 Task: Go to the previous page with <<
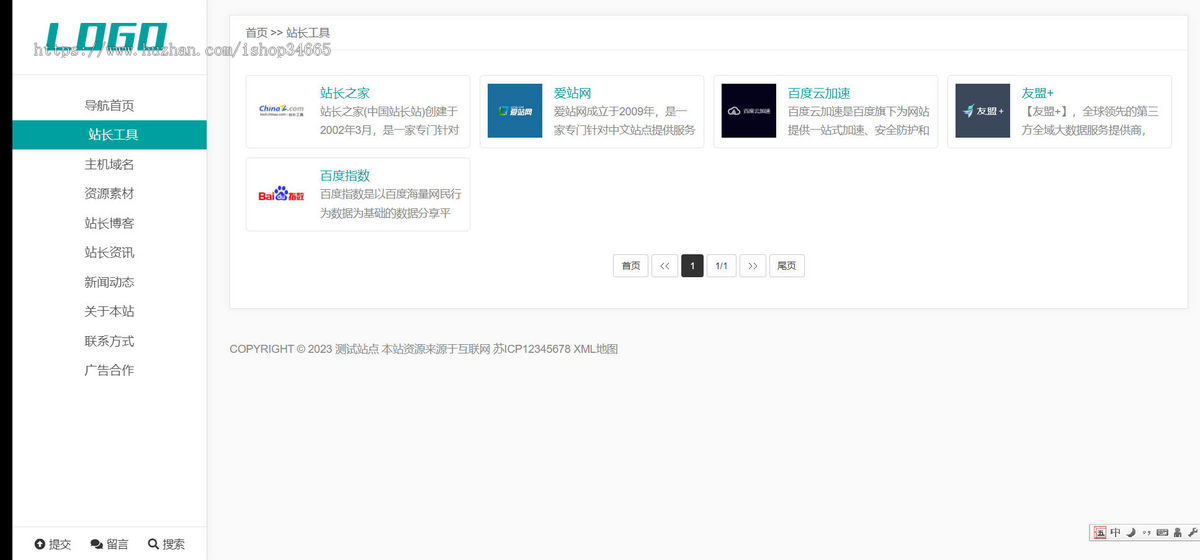[x=665, y=266]
